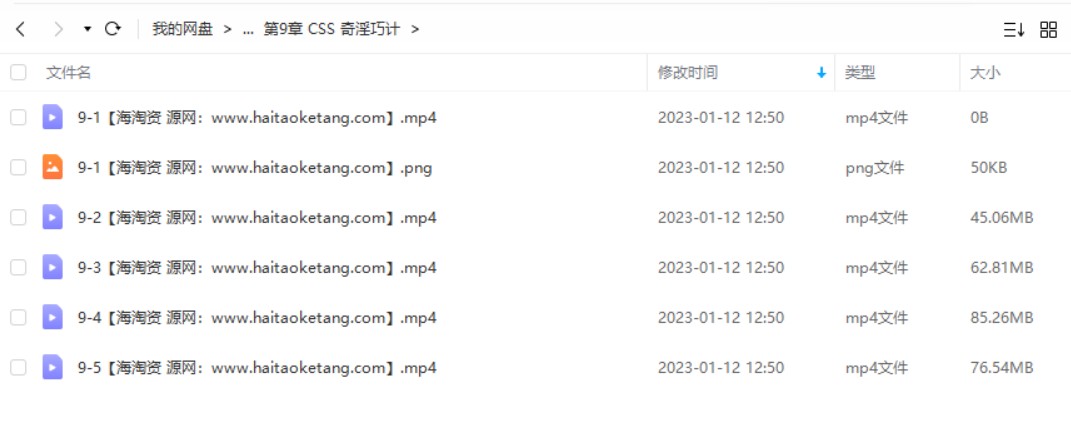The width and height of the screenshot is (1071, 436).
Task: Open the sort order icon
Action: [1014, 29]
